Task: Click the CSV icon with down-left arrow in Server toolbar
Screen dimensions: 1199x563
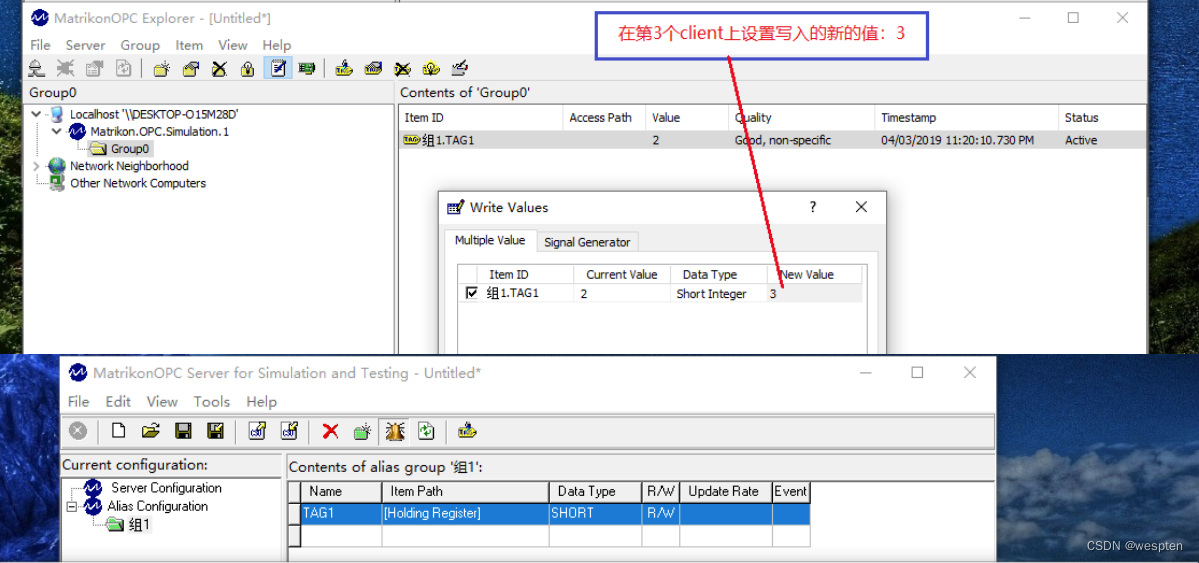Action: pos(289,431)
